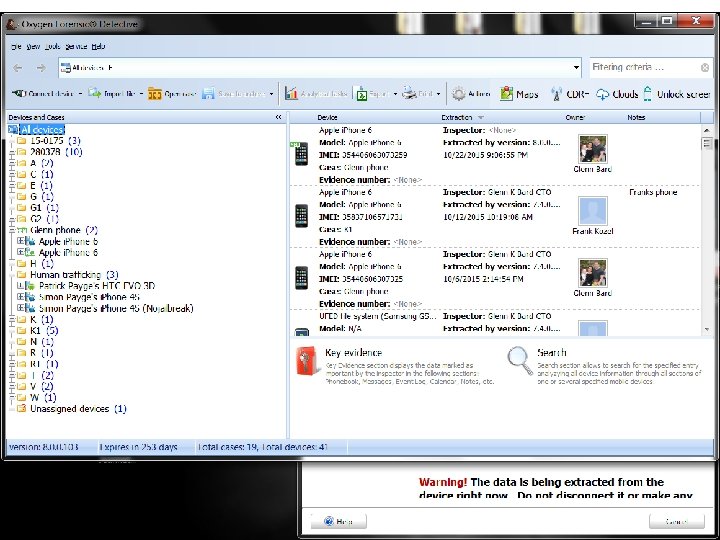Click the Device column header
Screen dimensions: 720x540
point(327,118)
